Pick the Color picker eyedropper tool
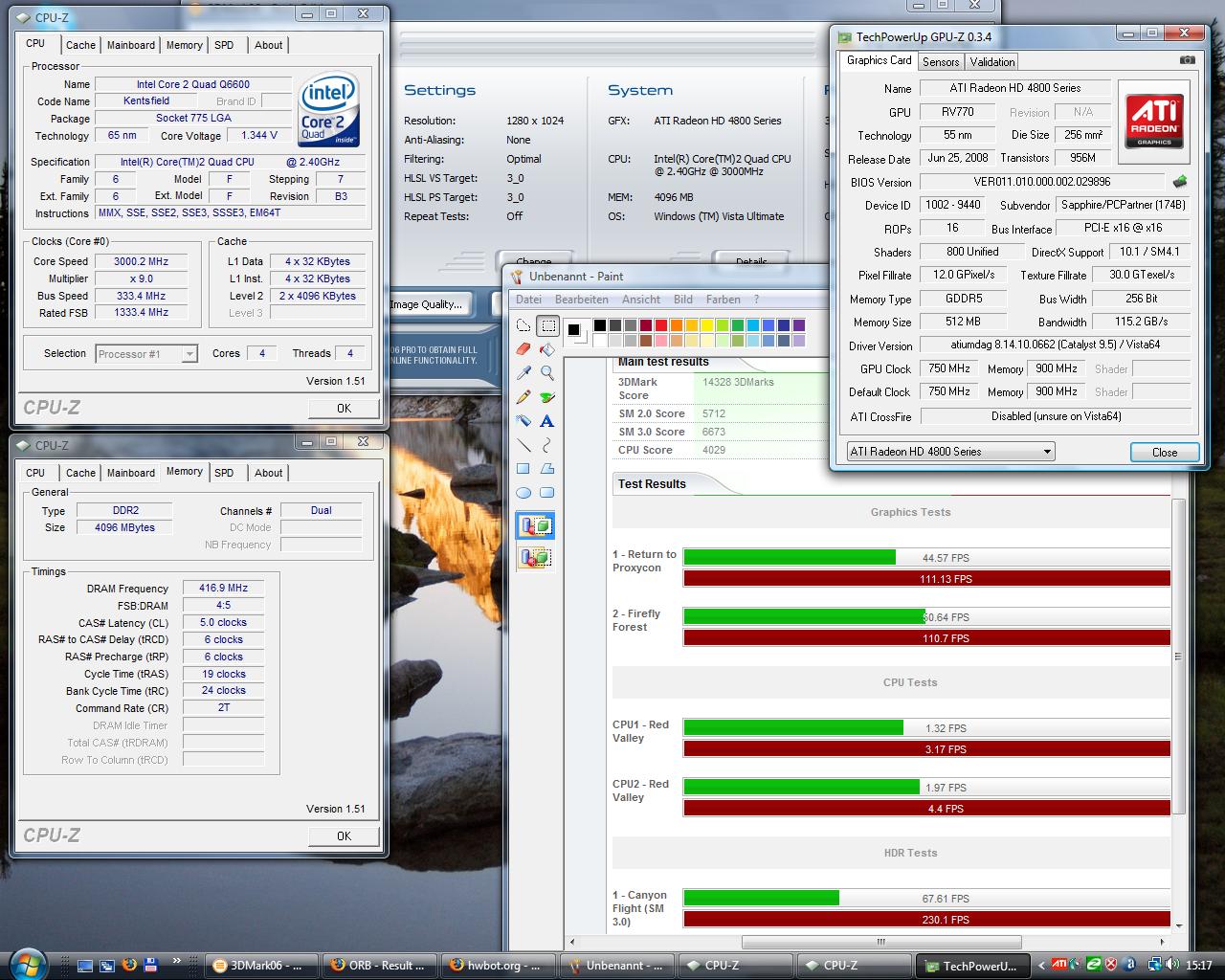1225x980 pixels. pyautogui.click(x=523, y=373)
